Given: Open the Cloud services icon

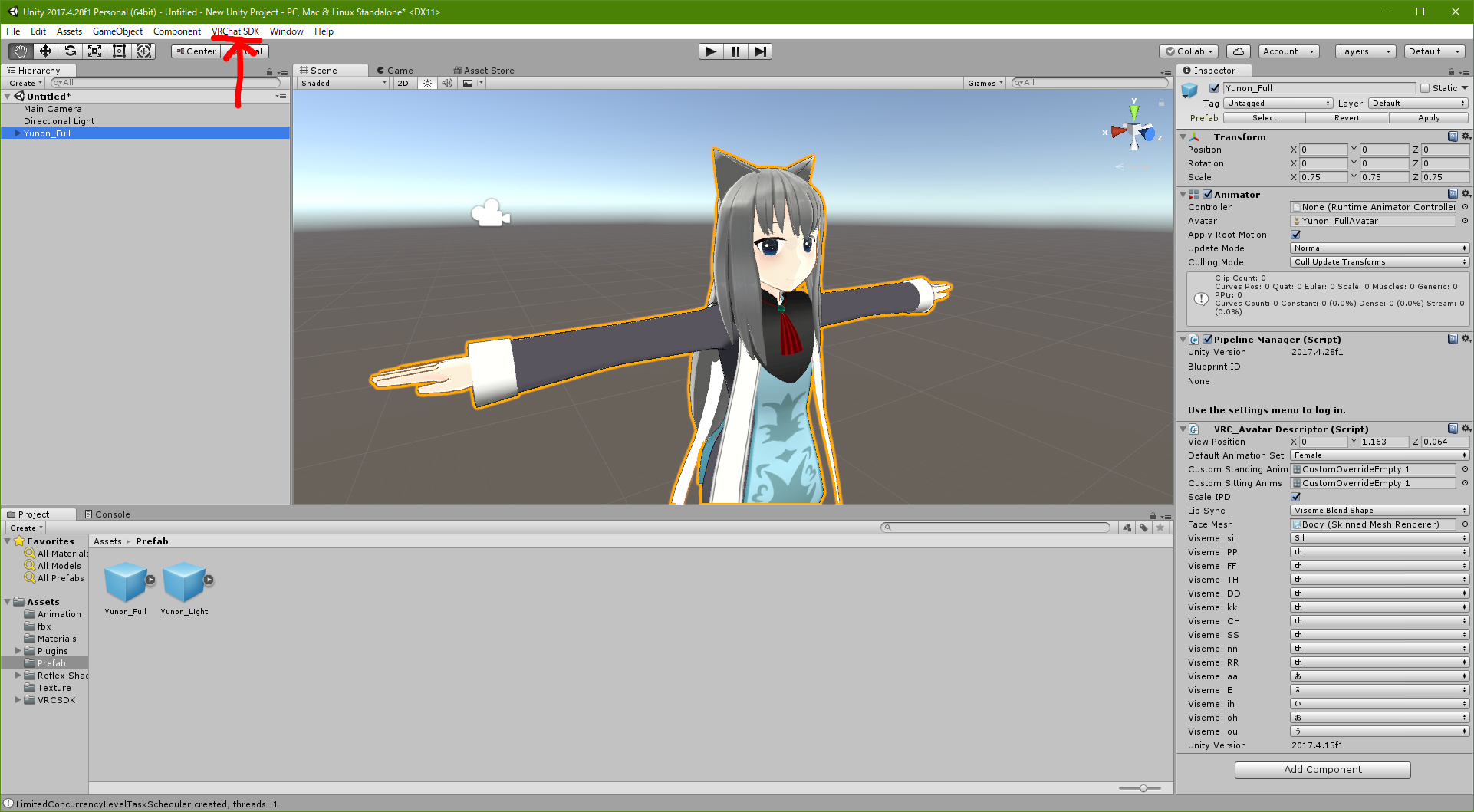Looking at the screenshot, I should [x=1239, y=51].
